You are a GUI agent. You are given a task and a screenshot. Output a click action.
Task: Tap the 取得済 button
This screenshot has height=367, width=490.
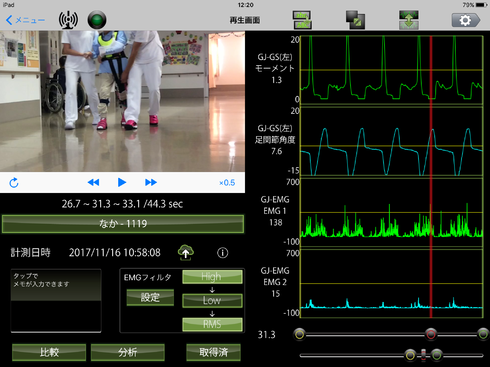click(x=213, y=352)
